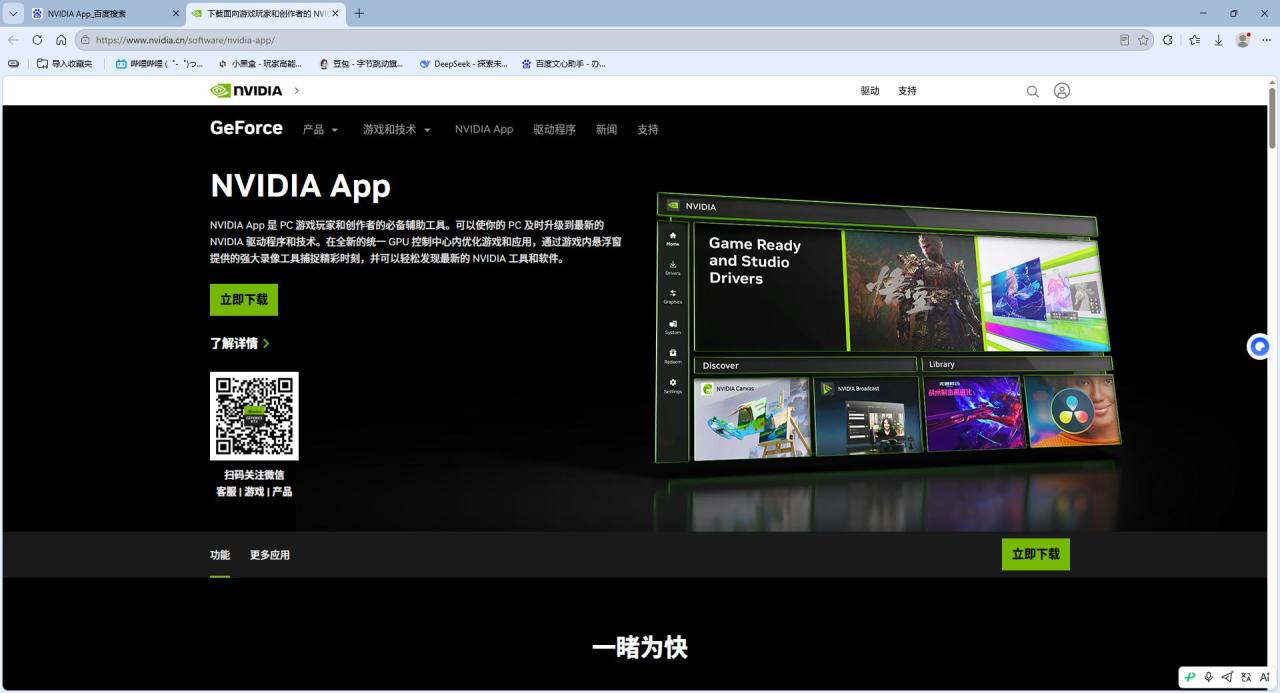Close the active nvidia.cn download tab
This screenshot has width=1280, height=693.
click(335, 14)
